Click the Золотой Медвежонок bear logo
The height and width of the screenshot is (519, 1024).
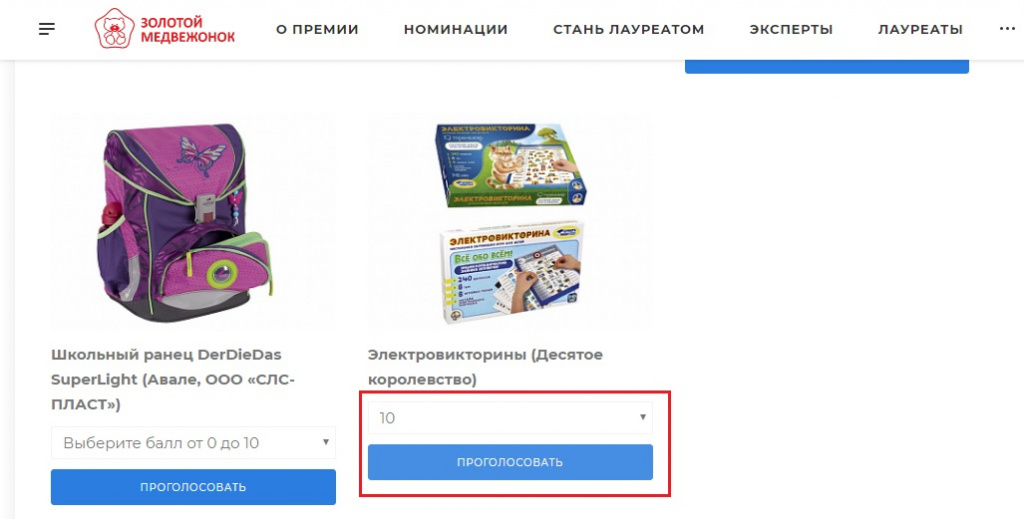point(115,28)
